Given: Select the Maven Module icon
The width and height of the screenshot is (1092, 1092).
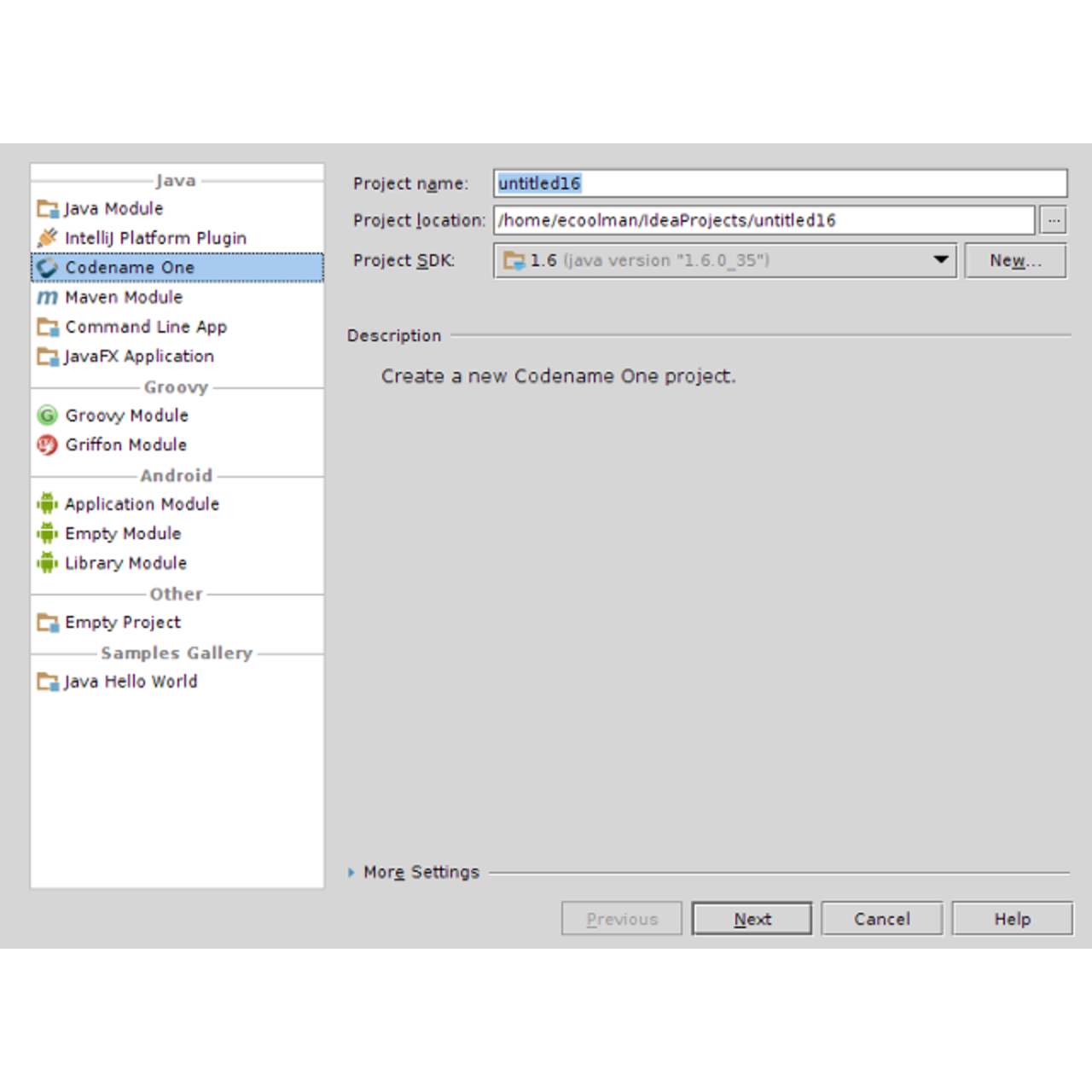Looking at the screenshot, I should pyautogui.click(x=48, y=298).
